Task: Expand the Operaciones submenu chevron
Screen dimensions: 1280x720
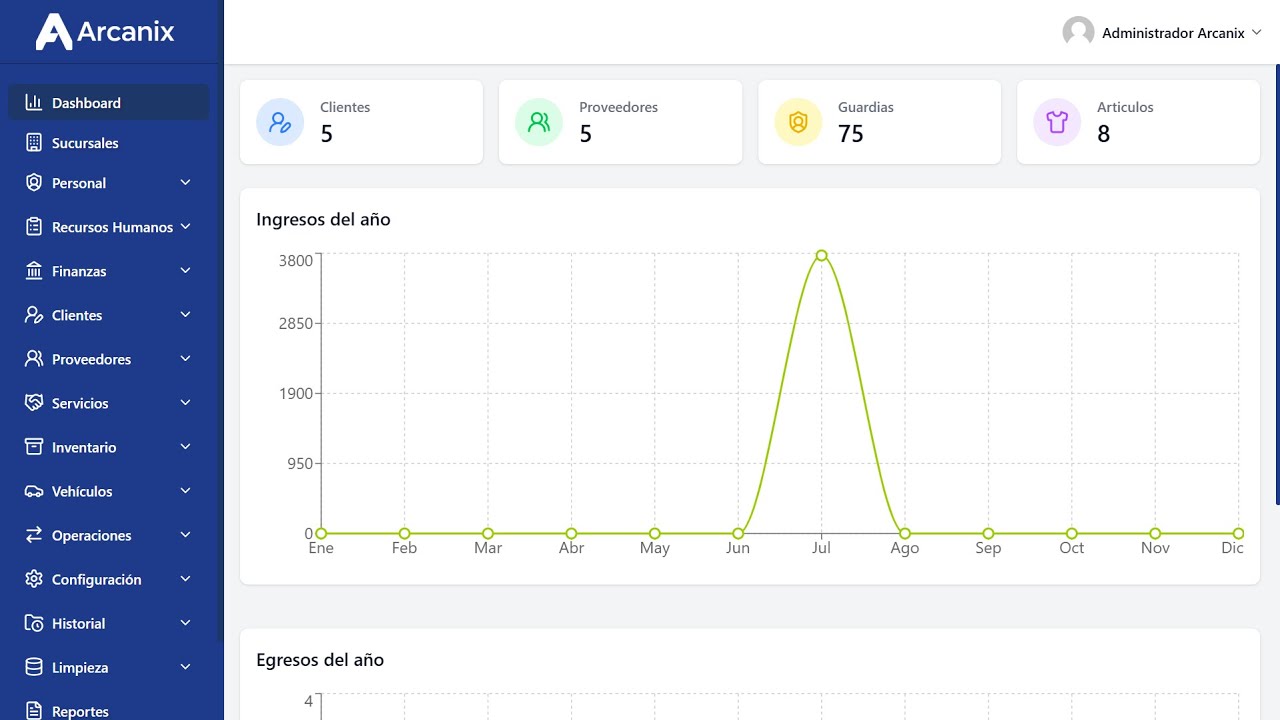Action: (x=185, y=535)
